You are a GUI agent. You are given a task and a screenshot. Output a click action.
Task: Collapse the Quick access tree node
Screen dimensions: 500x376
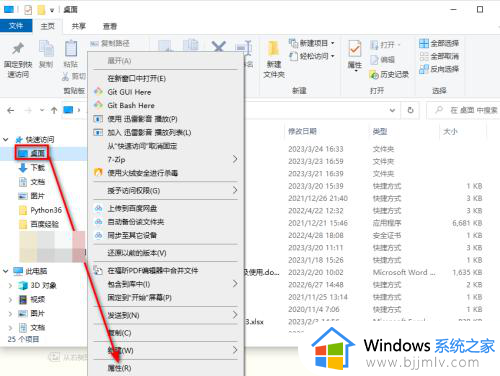(x=6, y=139)
